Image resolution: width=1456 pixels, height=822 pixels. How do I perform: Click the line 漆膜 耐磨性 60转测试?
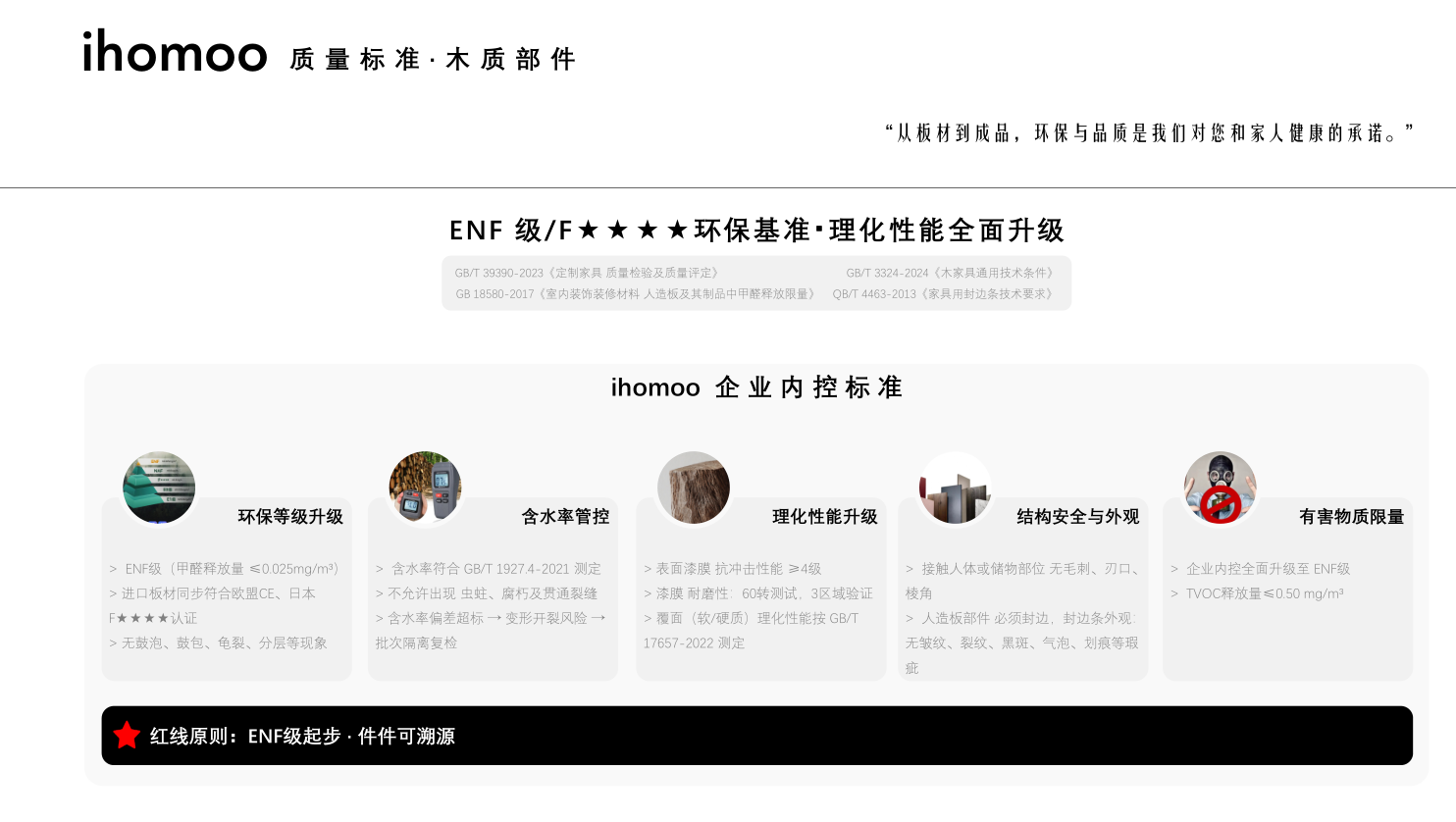[758, 593]
